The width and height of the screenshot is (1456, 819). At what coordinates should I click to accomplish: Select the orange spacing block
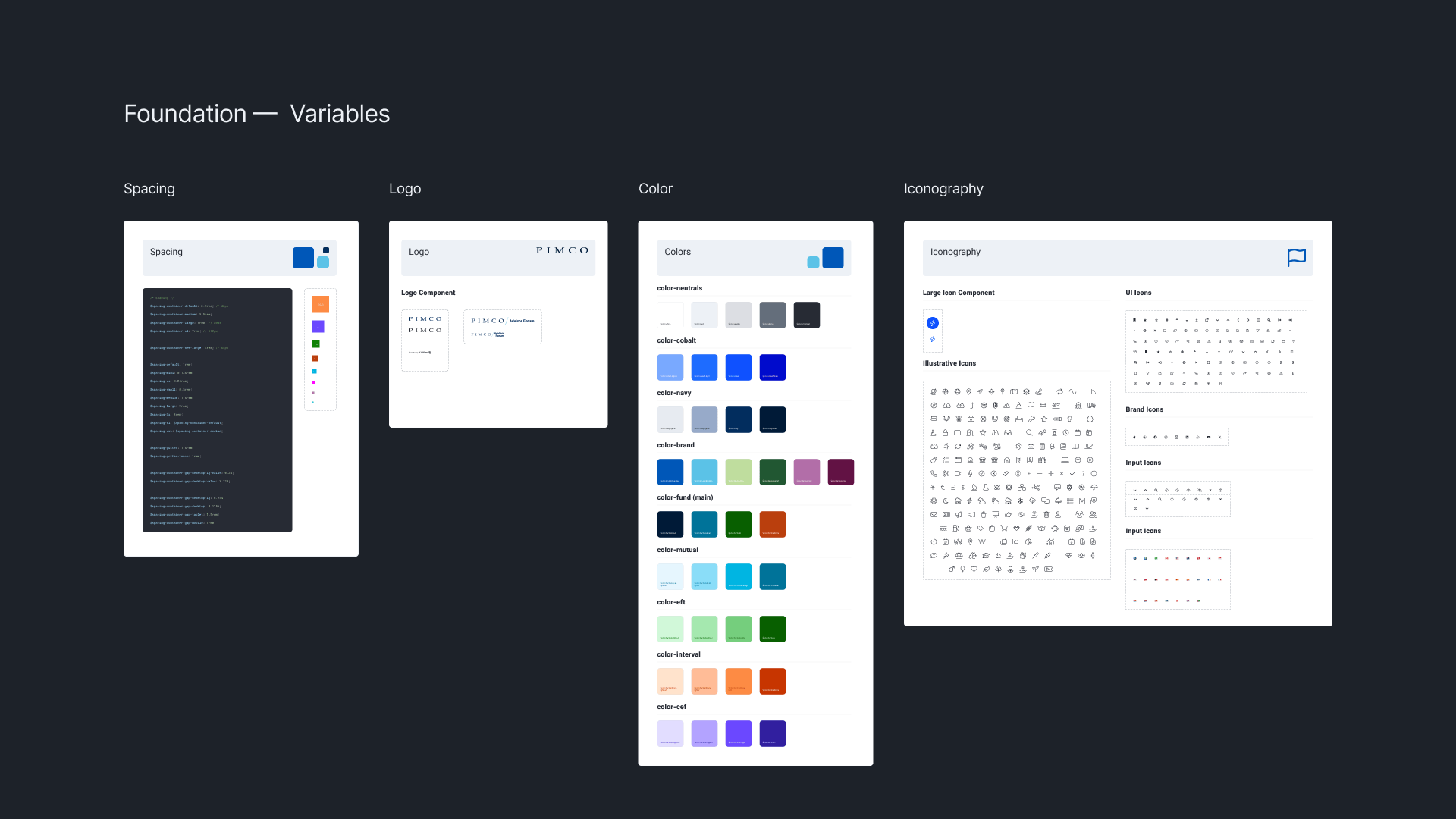click(x=320, y=304)
